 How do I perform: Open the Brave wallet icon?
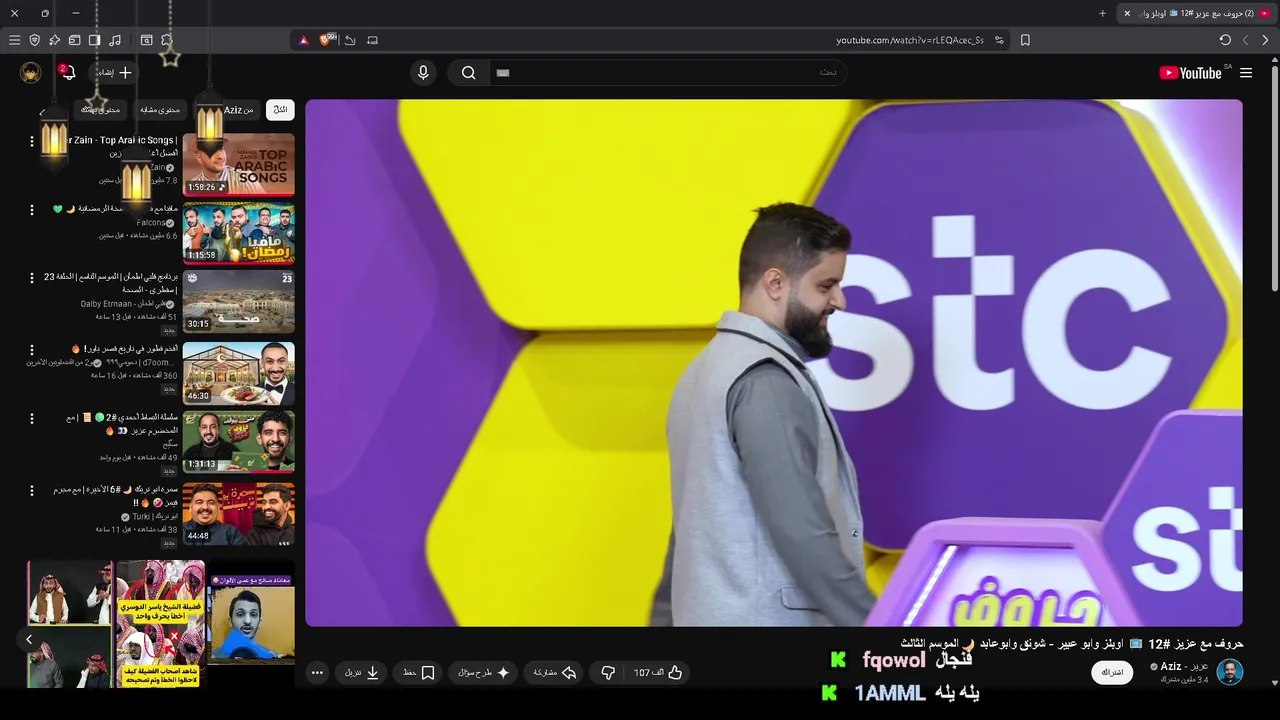pyautogui.click(x=74, y=40)
